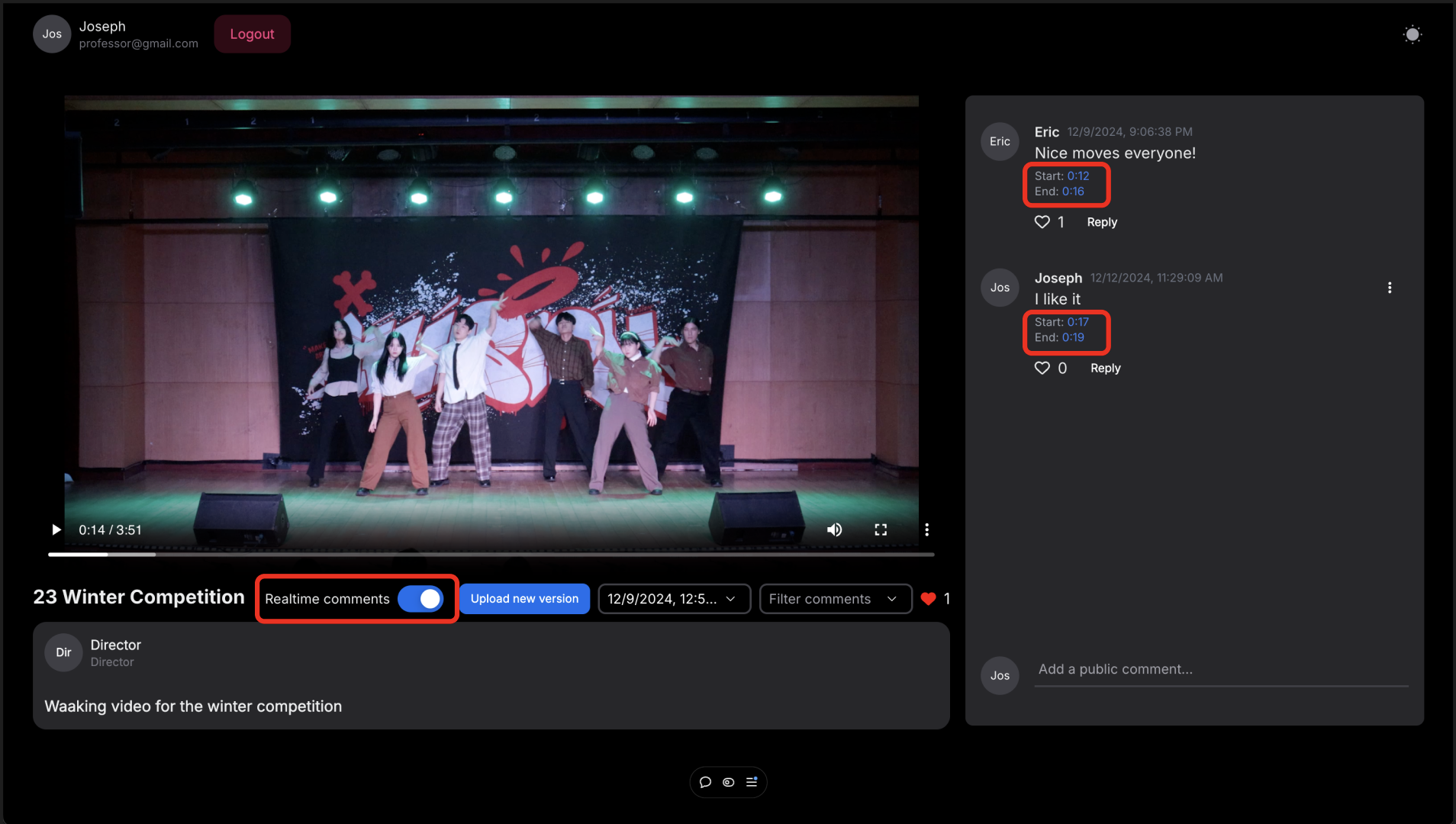The image size is (1456, 824).
Task: Select the record icon in the floating toolbar
Action: (x=728, y=782)
